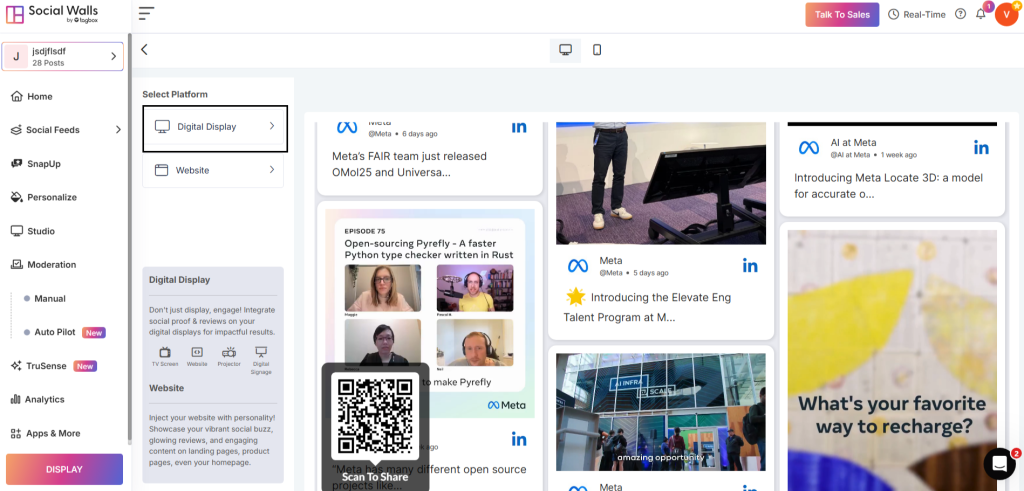Click the Real-Time clock icon
This screenshot has height=491, width=1024.
point(893,14)
